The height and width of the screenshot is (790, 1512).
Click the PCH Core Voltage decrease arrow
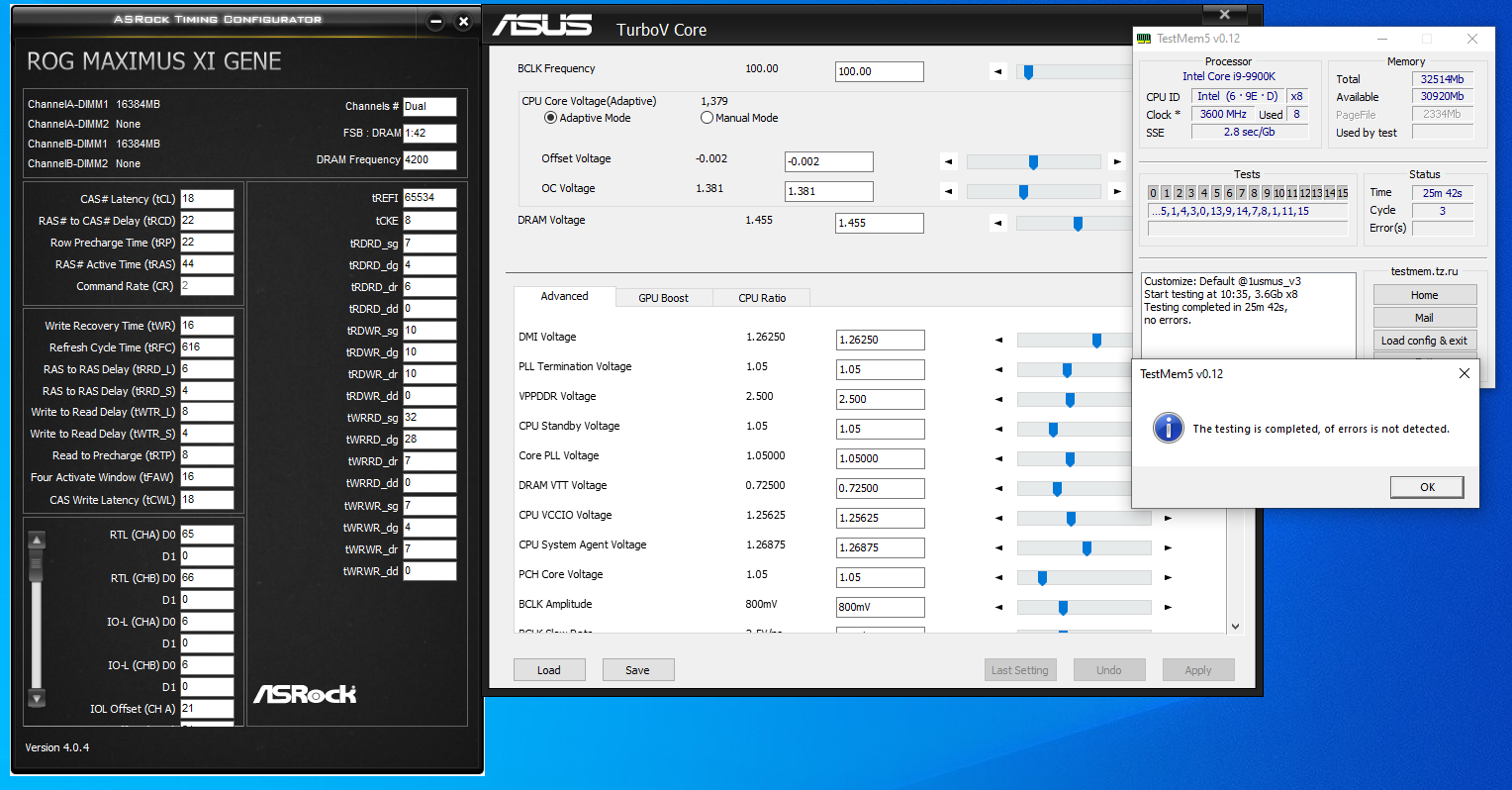pyautogui.click(x=999, y=578)
